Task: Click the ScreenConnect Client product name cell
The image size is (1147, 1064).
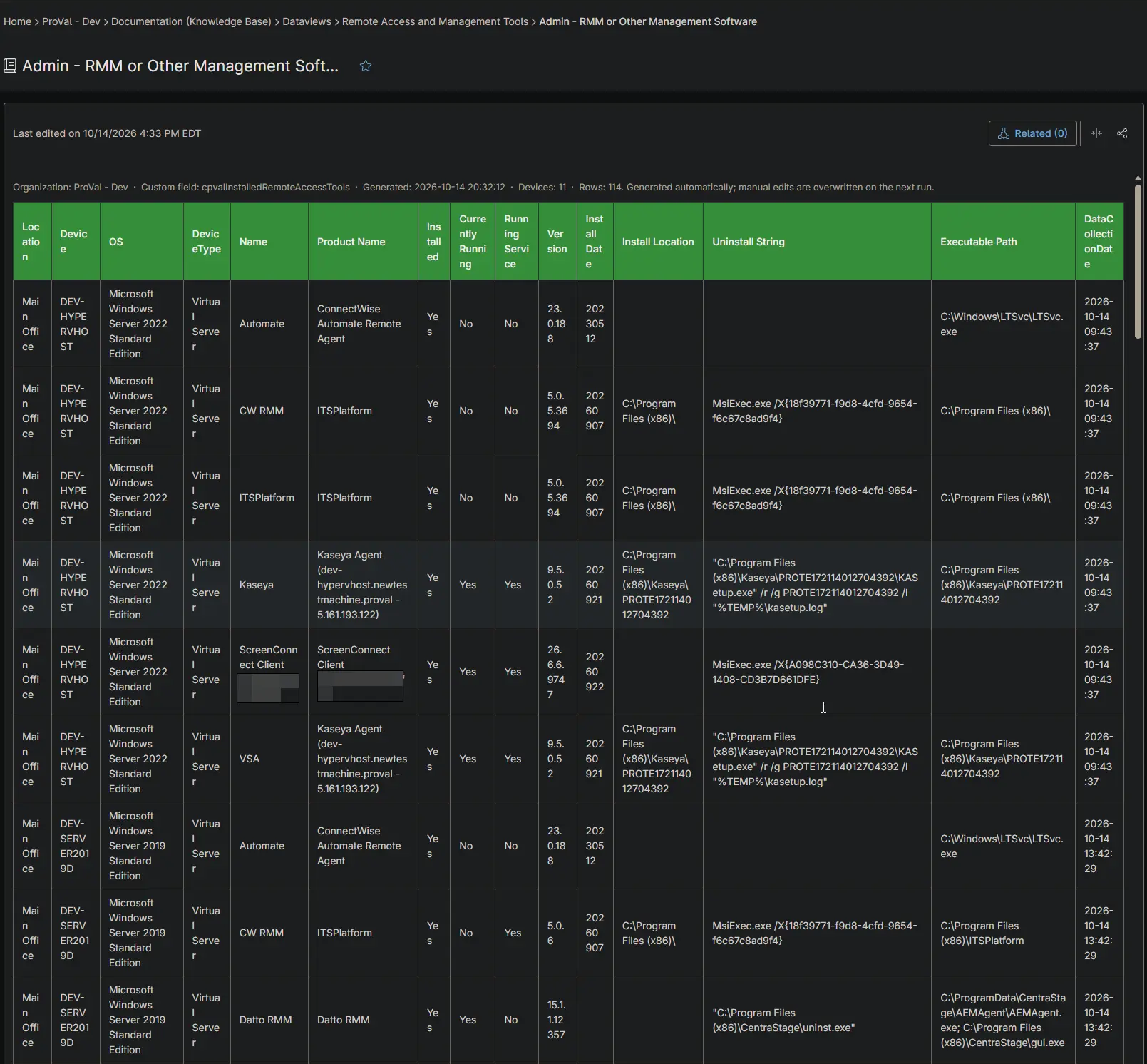Action: [x=363, y=672]
